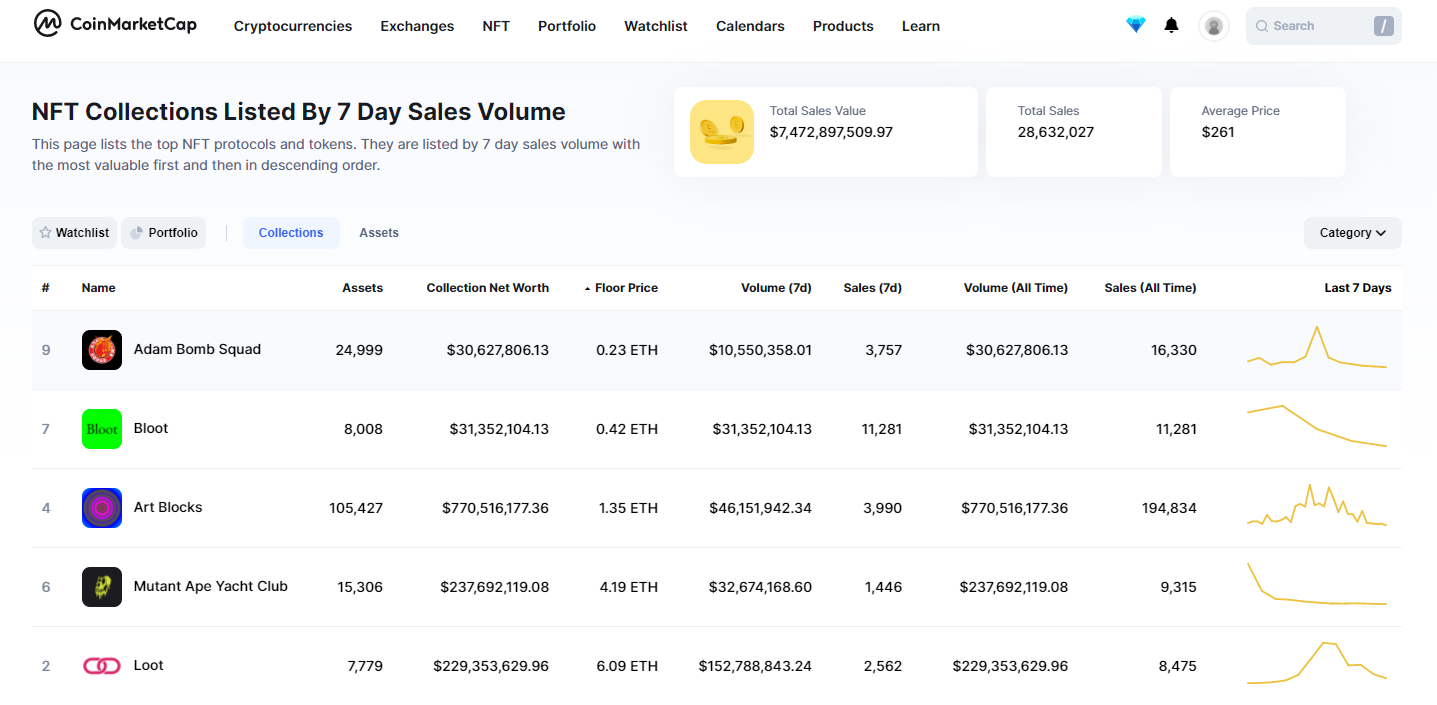Screen dimensions: 1437x705
Task: Click the green Bloot logo
Action: tap(102, 429)
